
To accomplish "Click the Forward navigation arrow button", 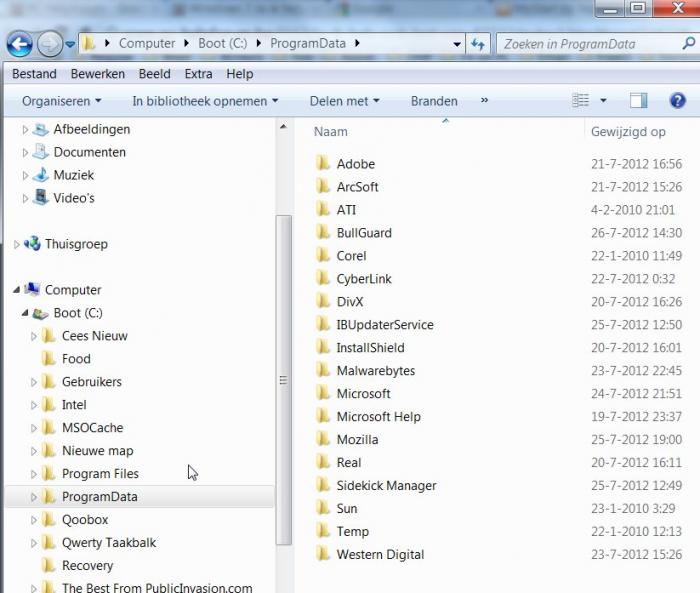I will click(x=49, y=44).
